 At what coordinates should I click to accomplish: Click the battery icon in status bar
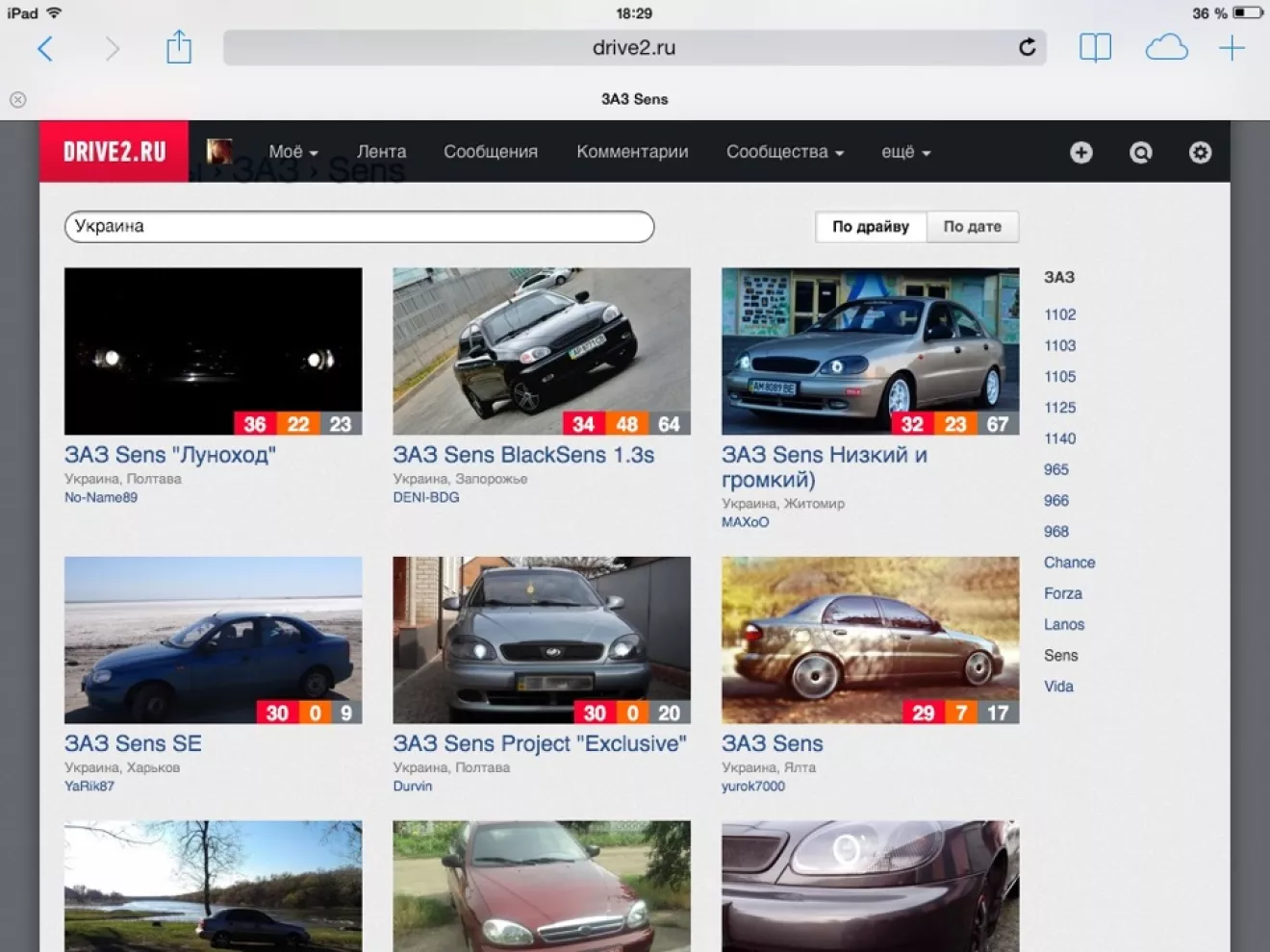pos(1248,13)
